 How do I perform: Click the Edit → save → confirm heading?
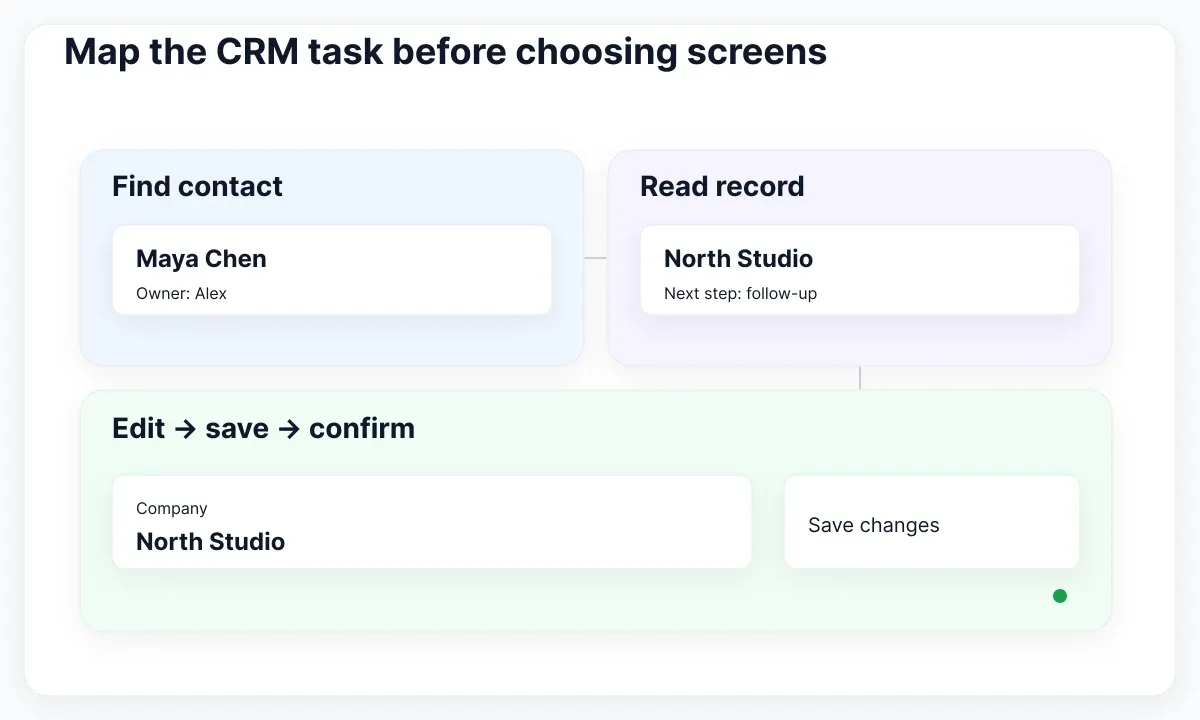coord(263,428)
